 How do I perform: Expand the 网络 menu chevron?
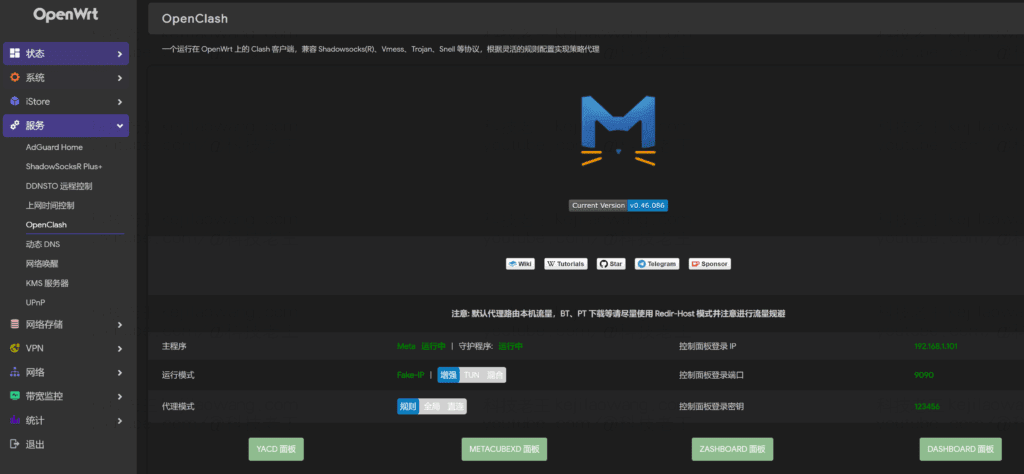click(x=120, y=373)
